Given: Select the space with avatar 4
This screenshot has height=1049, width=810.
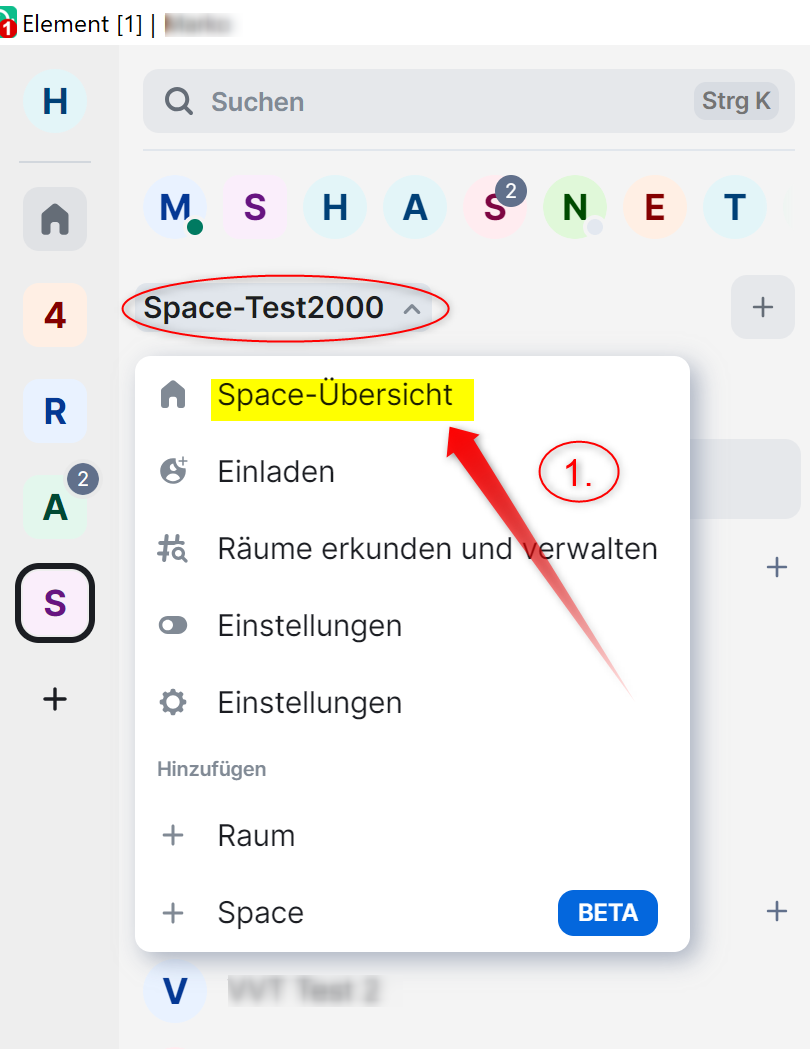Looking at the screenshot, I should click(x=55, y=314).
